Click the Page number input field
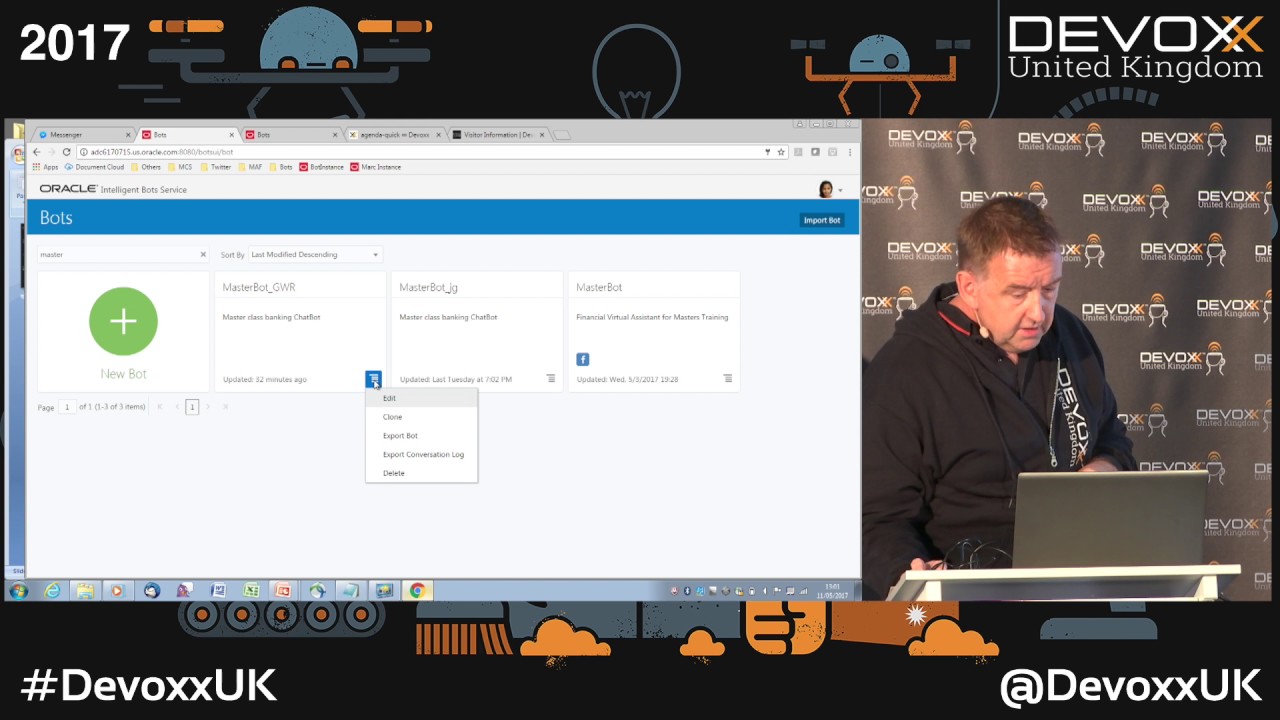The width and height of the screenshot is (1280, 720). [x=67, y=407]
